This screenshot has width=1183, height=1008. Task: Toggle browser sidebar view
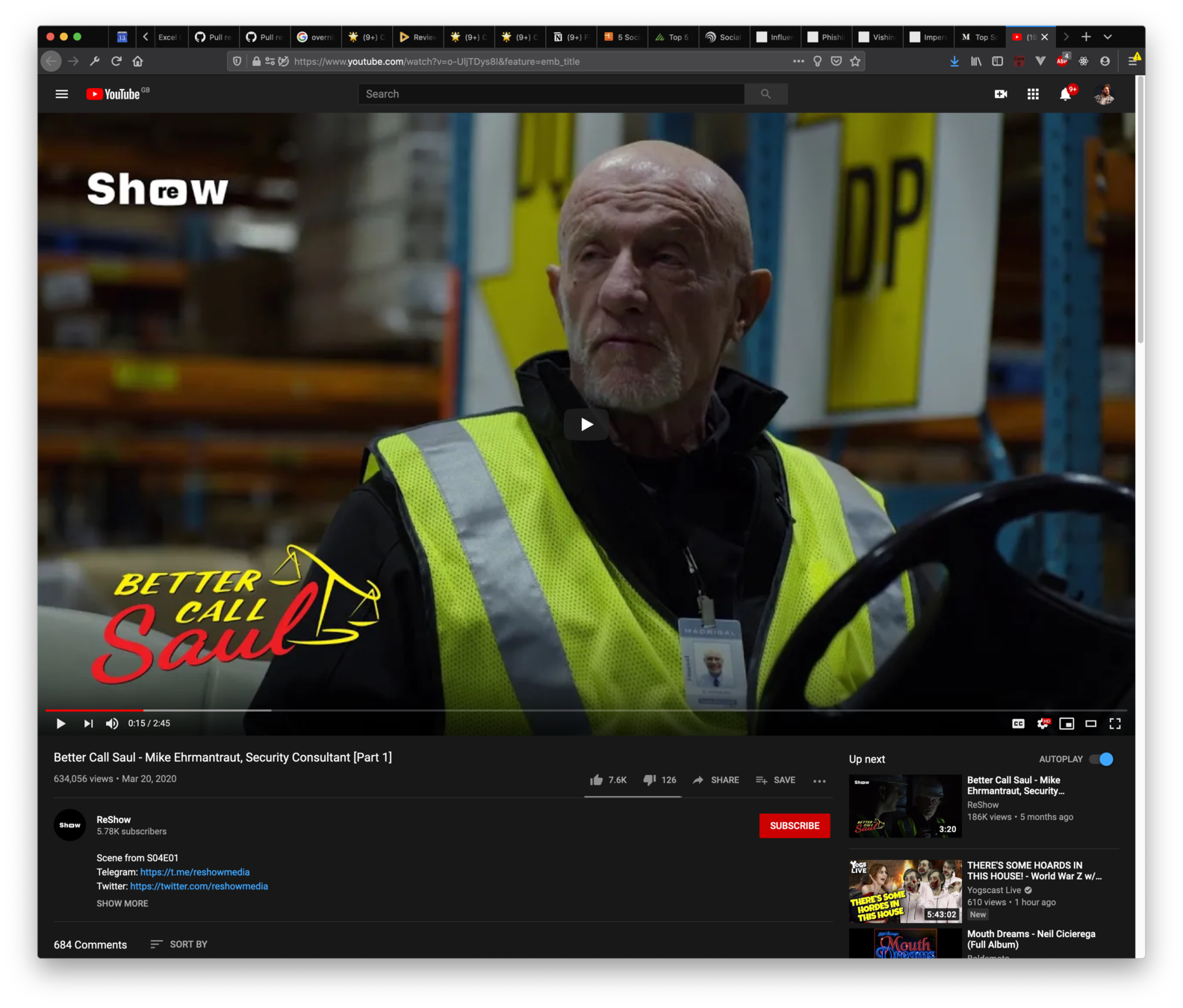tap(997, 61)
